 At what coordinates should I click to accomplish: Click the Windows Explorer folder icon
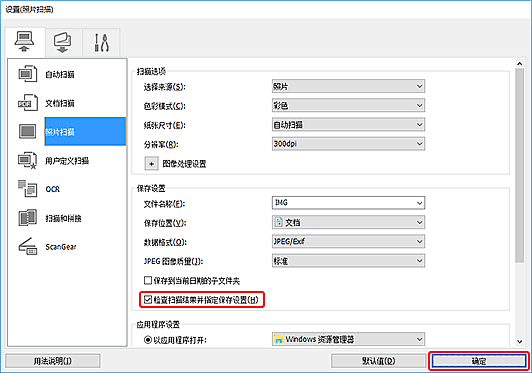(x=279, y=339)
